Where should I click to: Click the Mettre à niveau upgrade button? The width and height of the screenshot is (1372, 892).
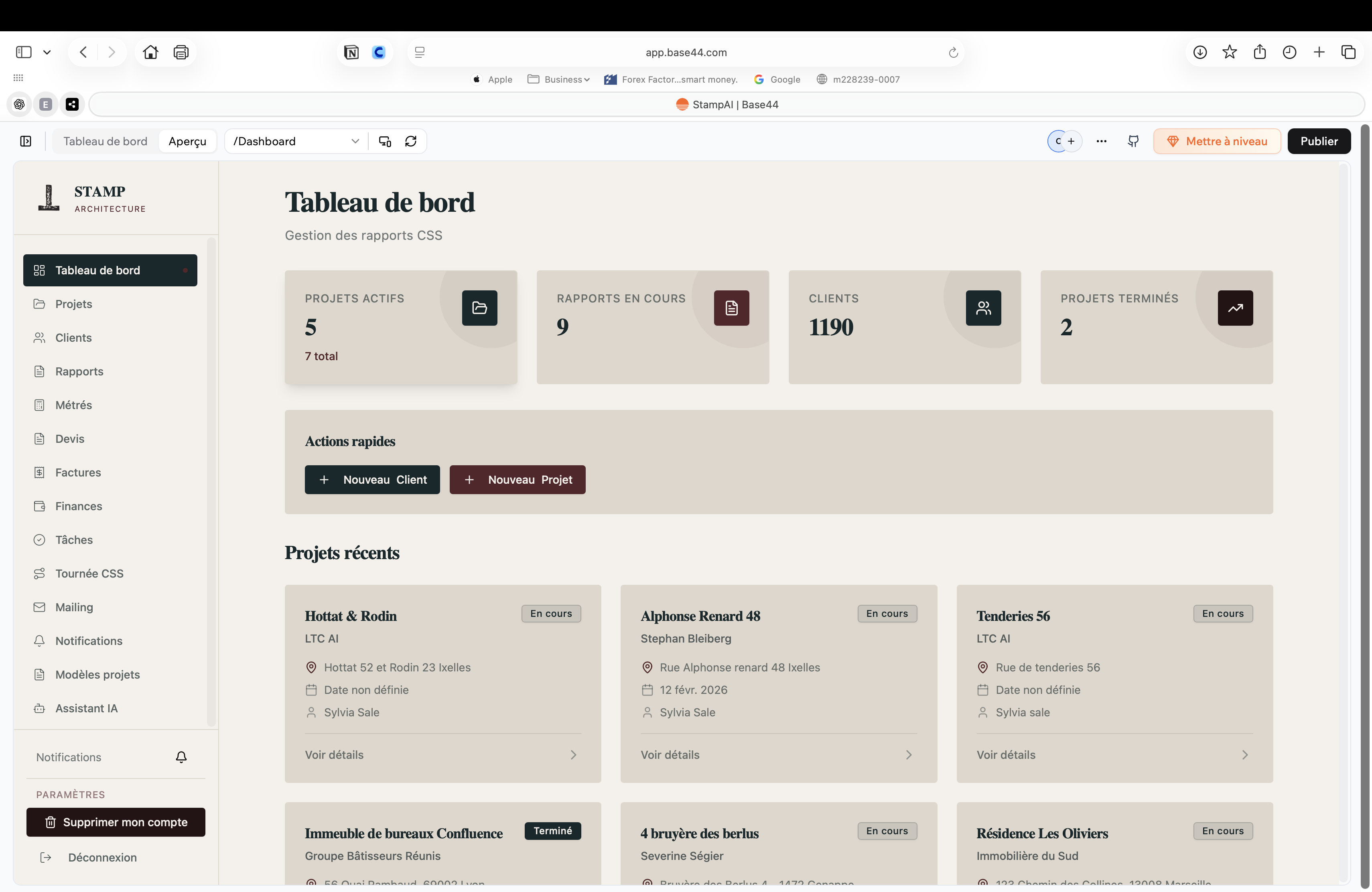[x=1217, y=141]
